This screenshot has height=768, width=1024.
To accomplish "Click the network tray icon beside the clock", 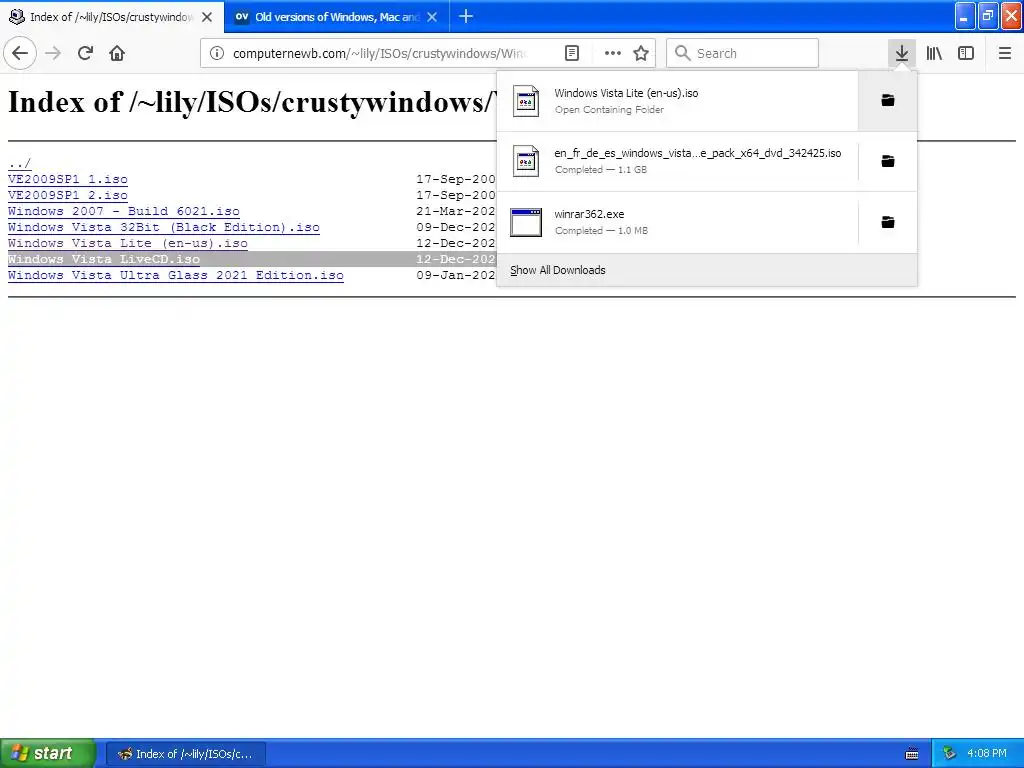I will (950, 754).
